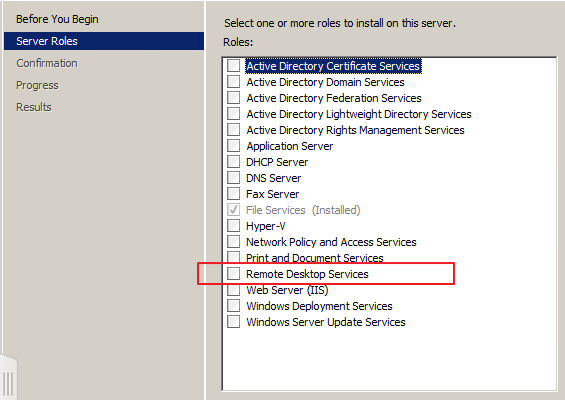Select Active Directory Lightweight Directory Services checkbox
The height and width of the screenshot is (400, 565).
tap(233, 114)
